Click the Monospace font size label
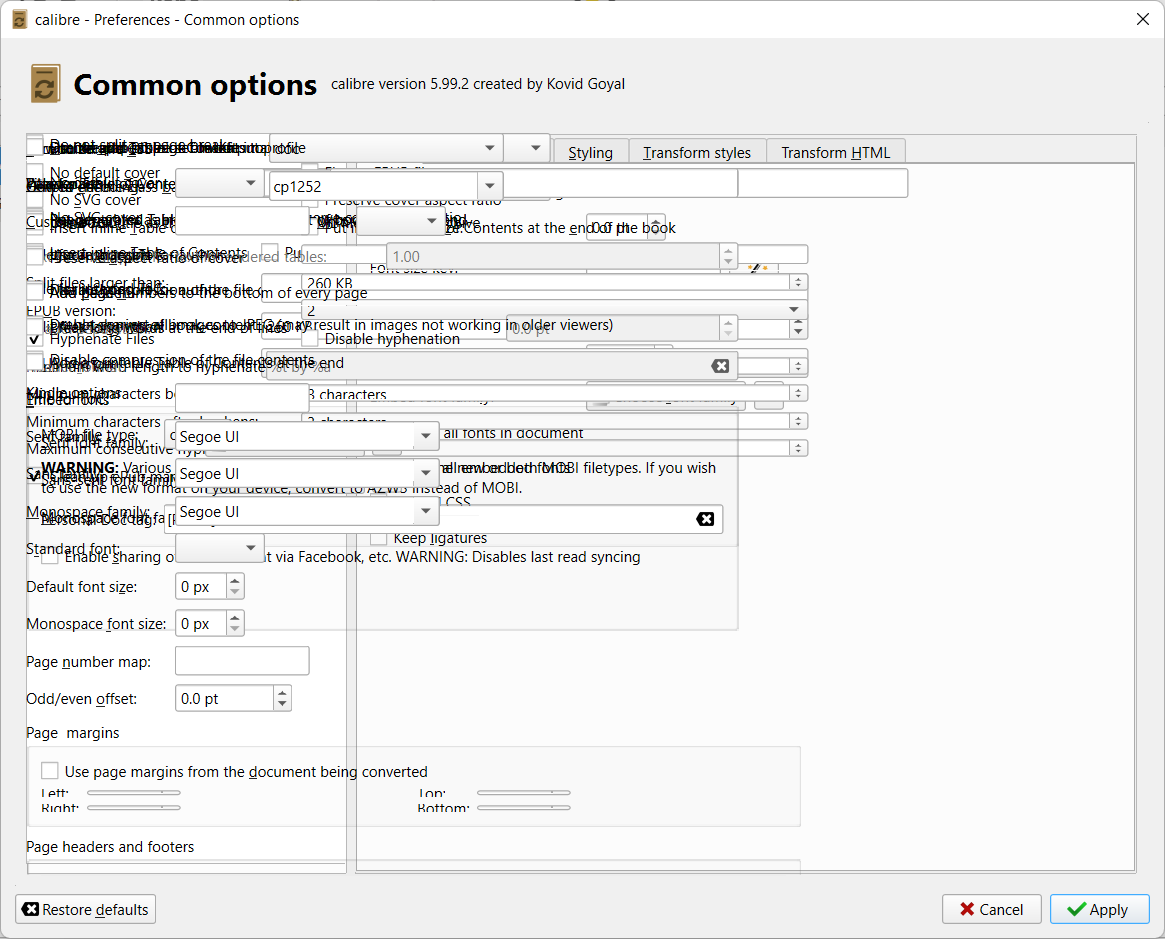The image size is (1165, 939). pos(96,624)
